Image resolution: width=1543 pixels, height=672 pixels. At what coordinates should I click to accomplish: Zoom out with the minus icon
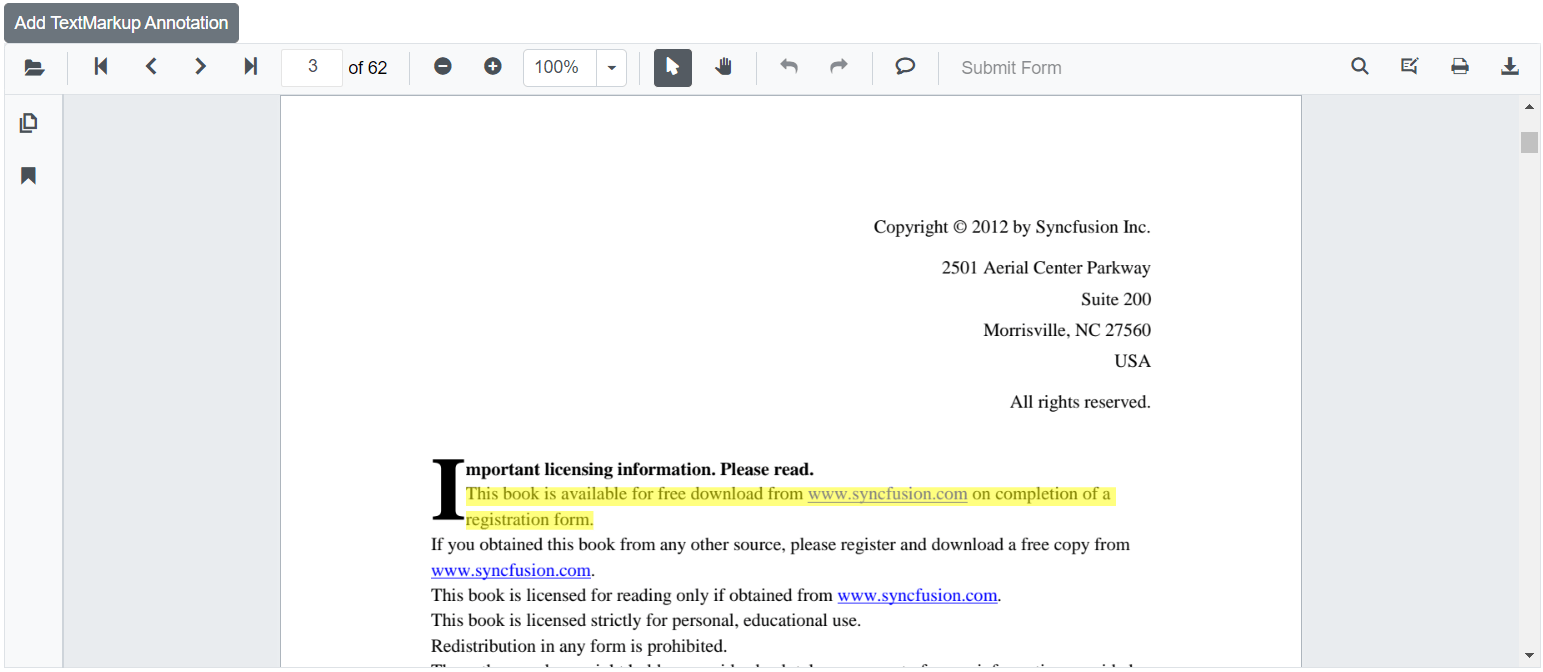click(x=443, y=67)
